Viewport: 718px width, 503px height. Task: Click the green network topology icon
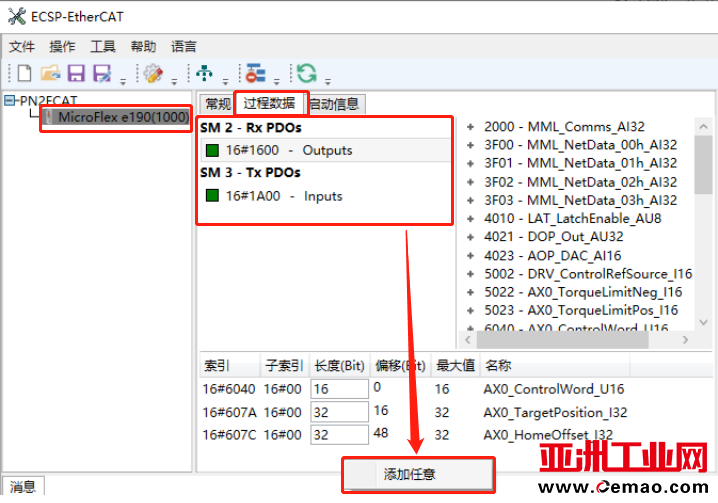click(x=204, y=73)
